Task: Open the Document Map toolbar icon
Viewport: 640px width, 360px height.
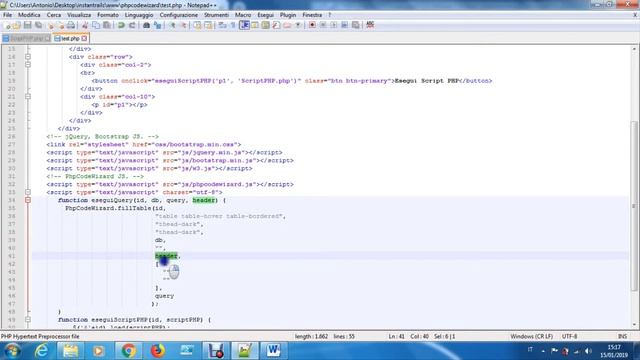Action: pos(265,25)
